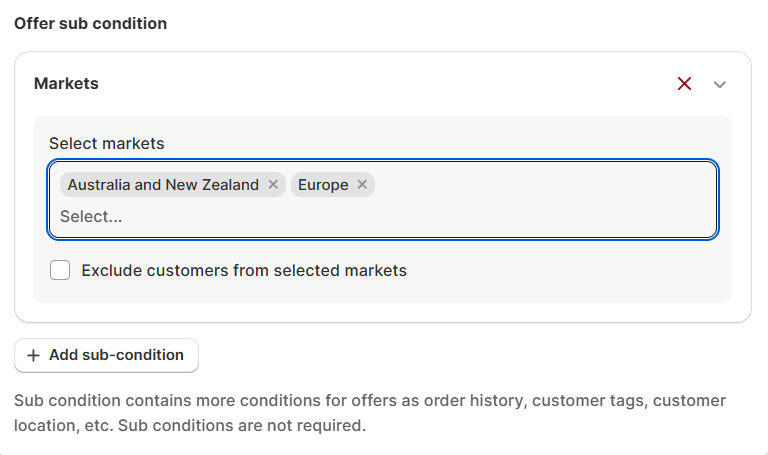This screenshot has height=455, width=768.
Task: Click the plus icon beside Add sub-condition
Action: pyautogui.click(x=33, y=355)
